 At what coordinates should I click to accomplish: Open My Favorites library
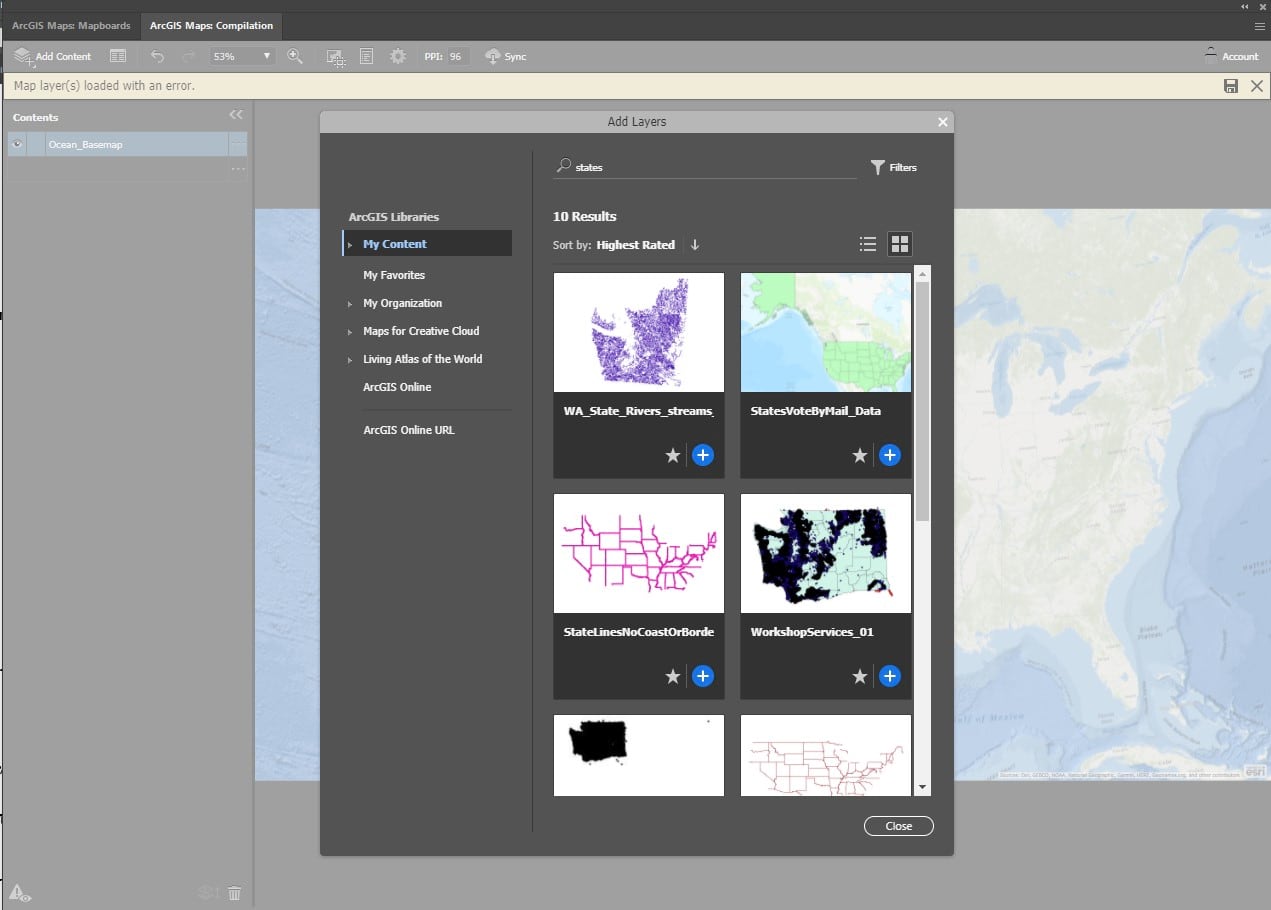(394, 275)
